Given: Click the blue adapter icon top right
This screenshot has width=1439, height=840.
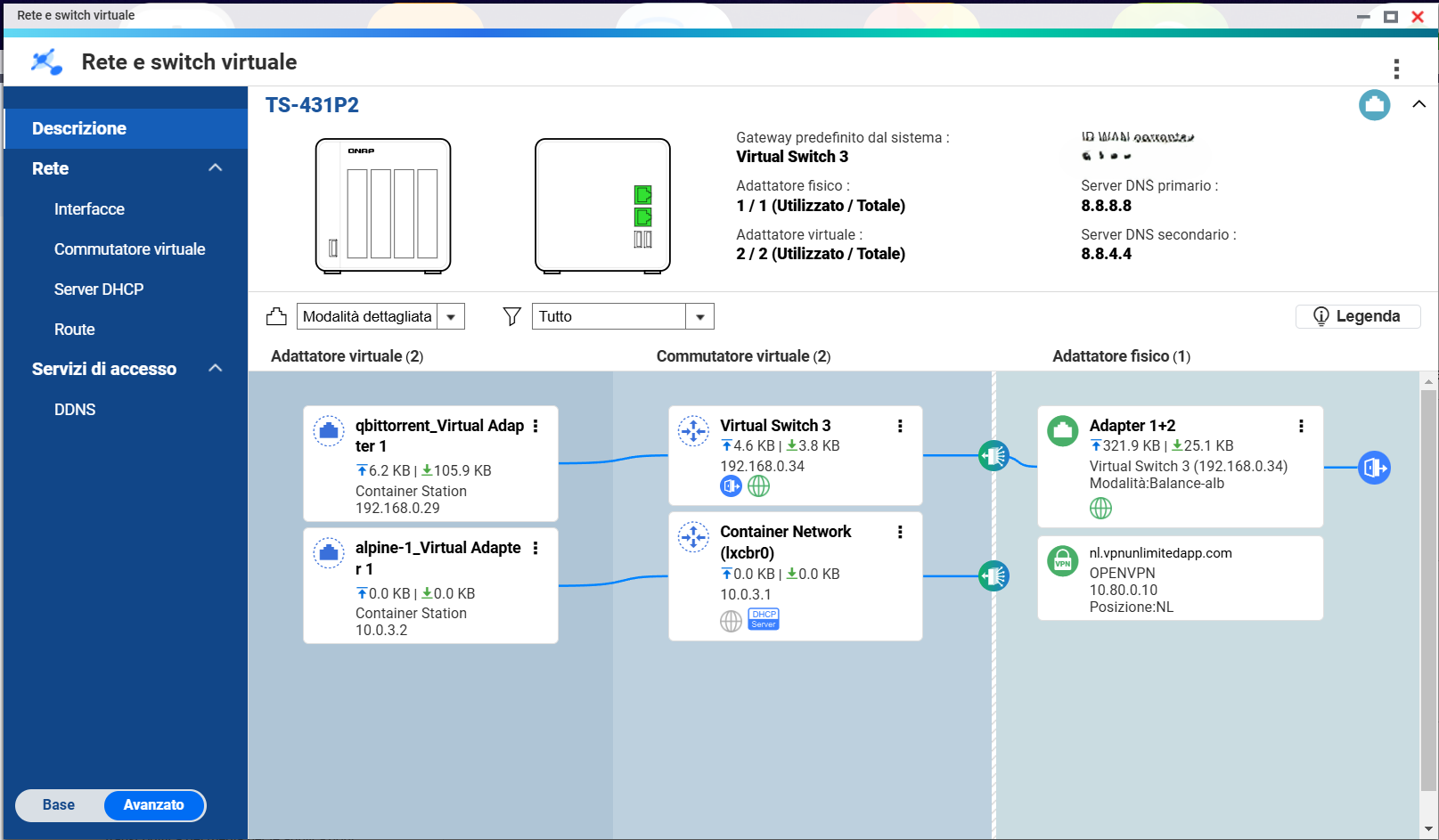Looking at the screenshot, I should (x=1374, y=105).
